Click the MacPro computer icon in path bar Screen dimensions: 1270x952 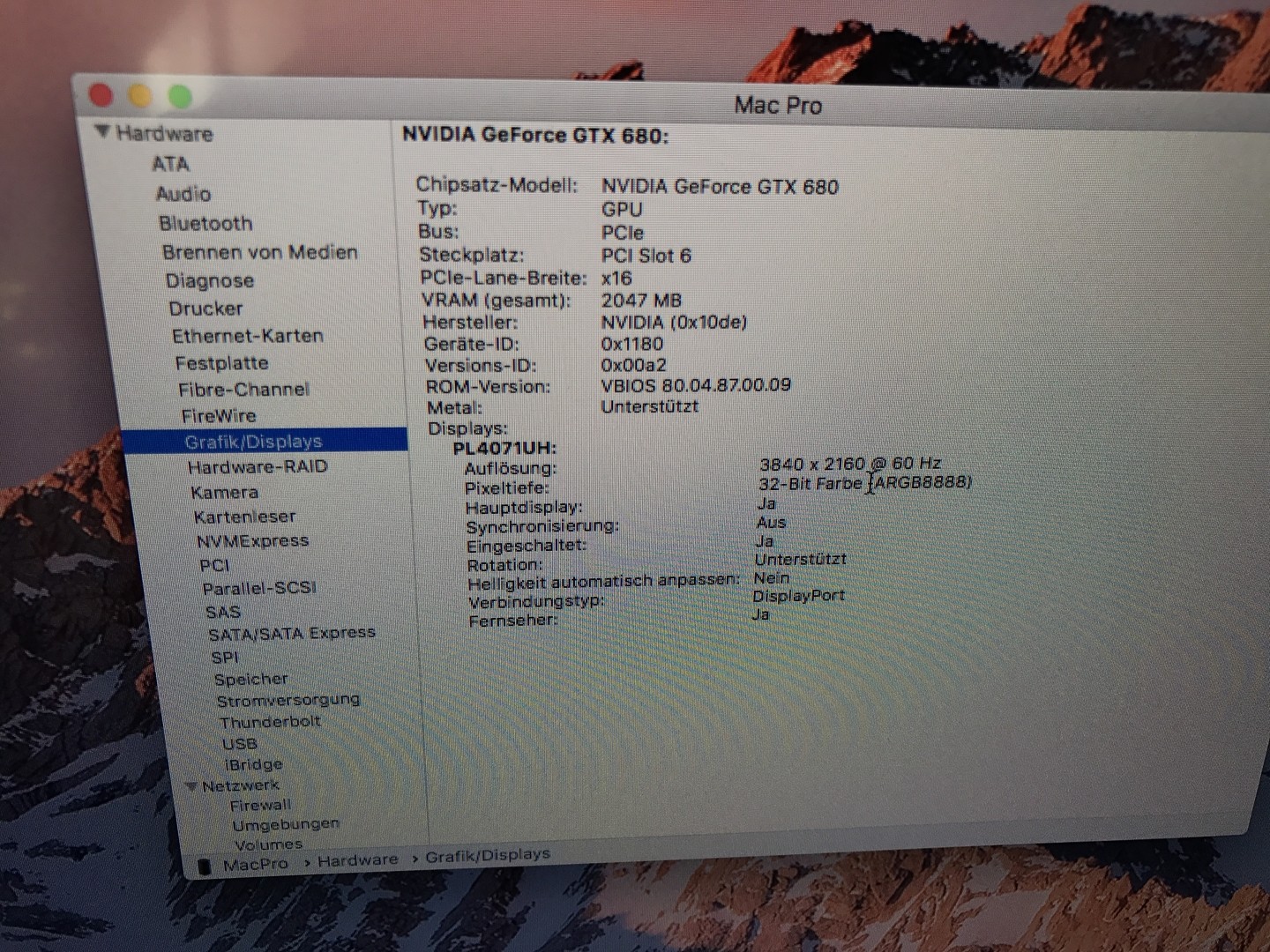205,866
